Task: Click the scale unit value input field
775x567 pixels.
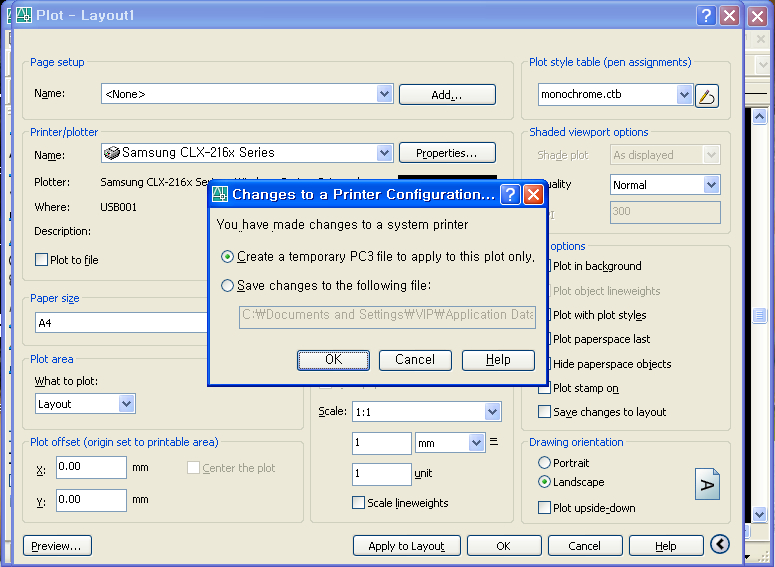Action: click(x=382, y=474)
